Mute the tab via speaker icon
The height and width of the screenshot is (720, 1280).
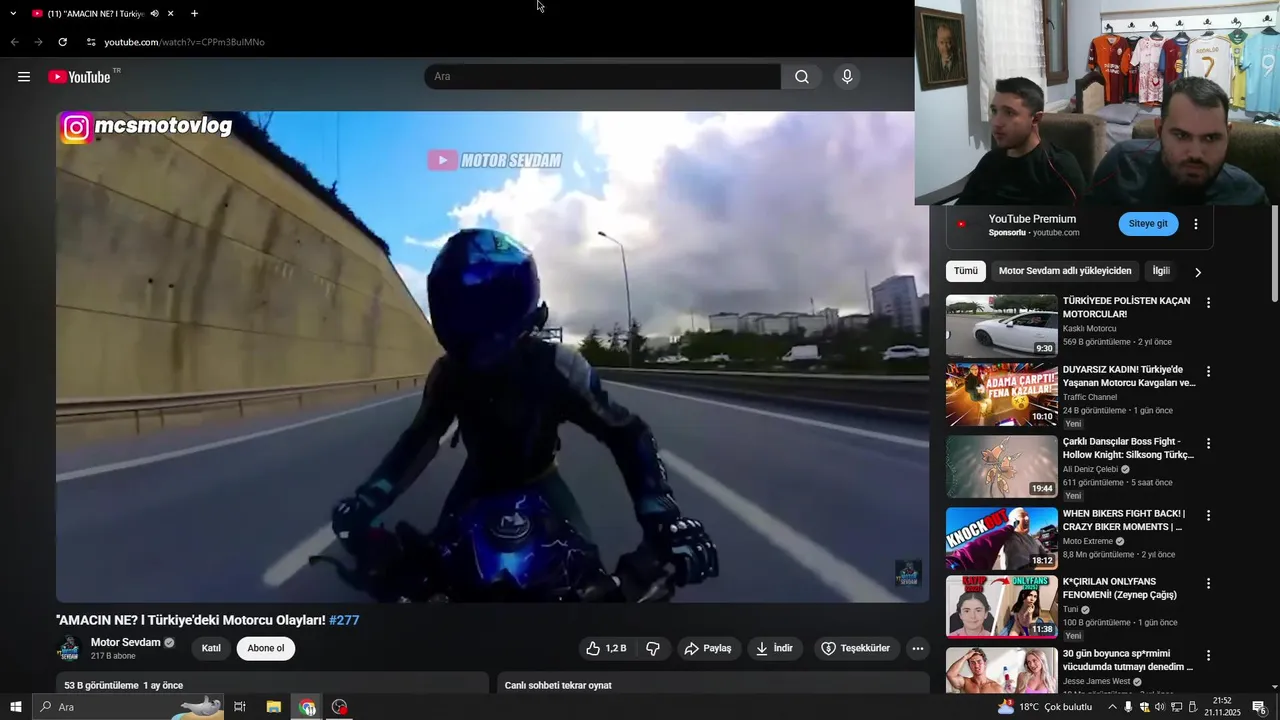pyautogui.click(x=154, y=14)
